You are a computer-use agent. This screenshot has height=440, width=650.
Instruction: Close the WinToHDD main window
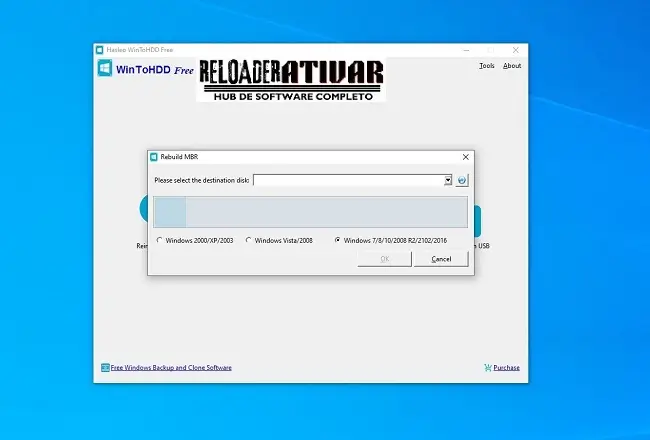[516, 50]
